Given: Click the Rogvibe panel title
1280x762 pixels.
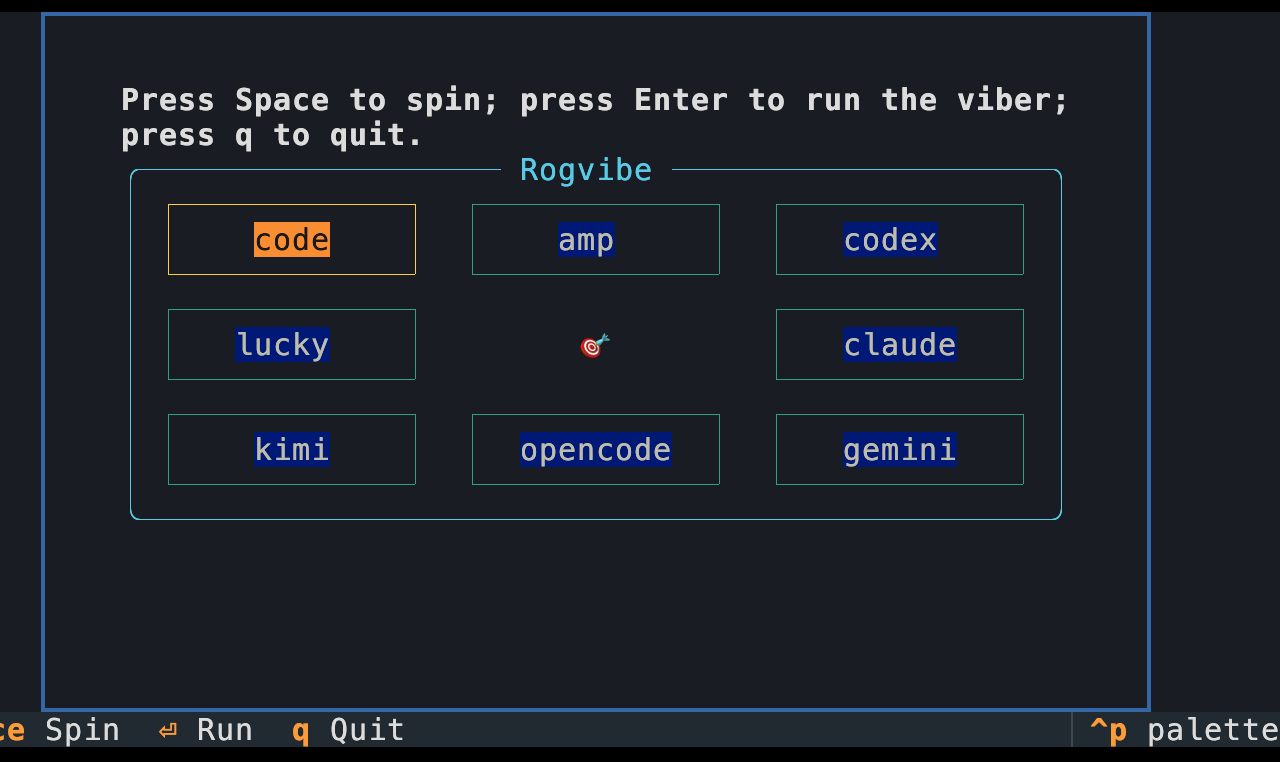Looking at the screenshot, I should (x=586, y=170).
